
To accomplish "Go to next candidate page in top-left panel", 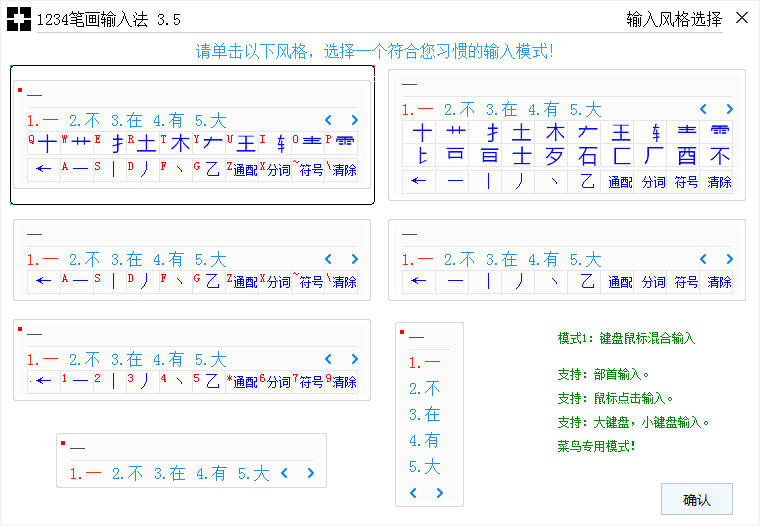I will pos(354,120).
